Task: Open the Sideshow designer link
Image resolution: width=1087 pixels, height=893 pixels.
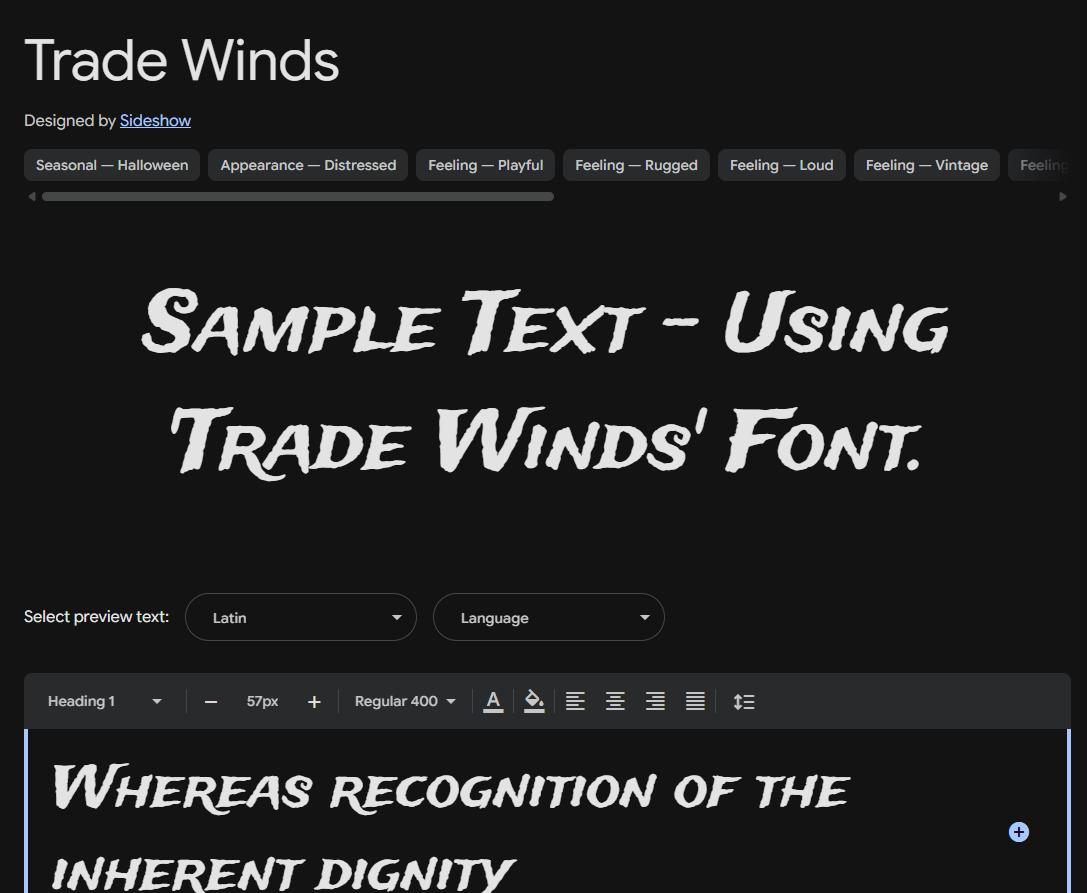Action: click(155, 121)
